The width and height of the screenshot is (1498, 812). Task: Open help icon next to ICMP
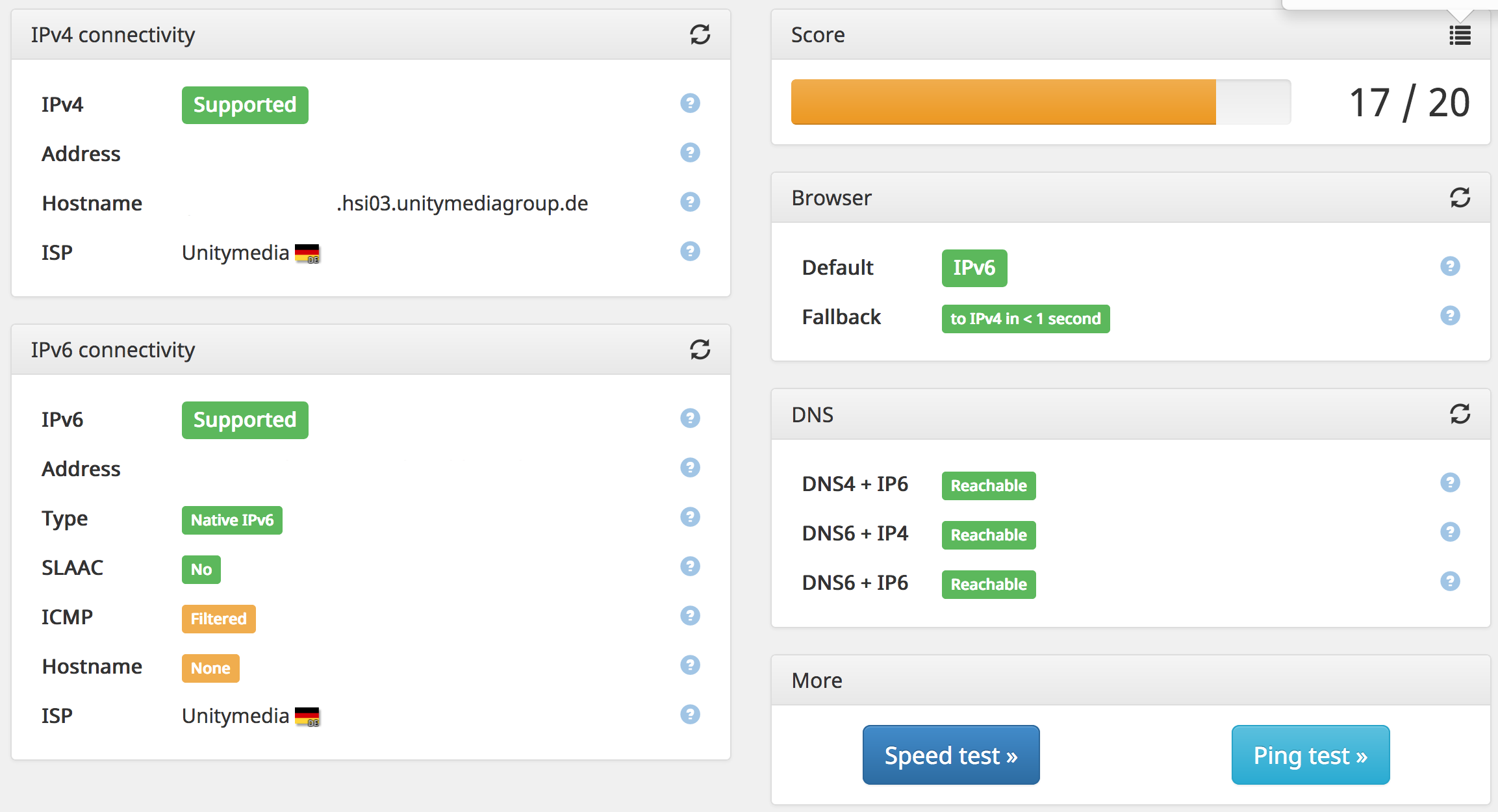coord(690,616)
